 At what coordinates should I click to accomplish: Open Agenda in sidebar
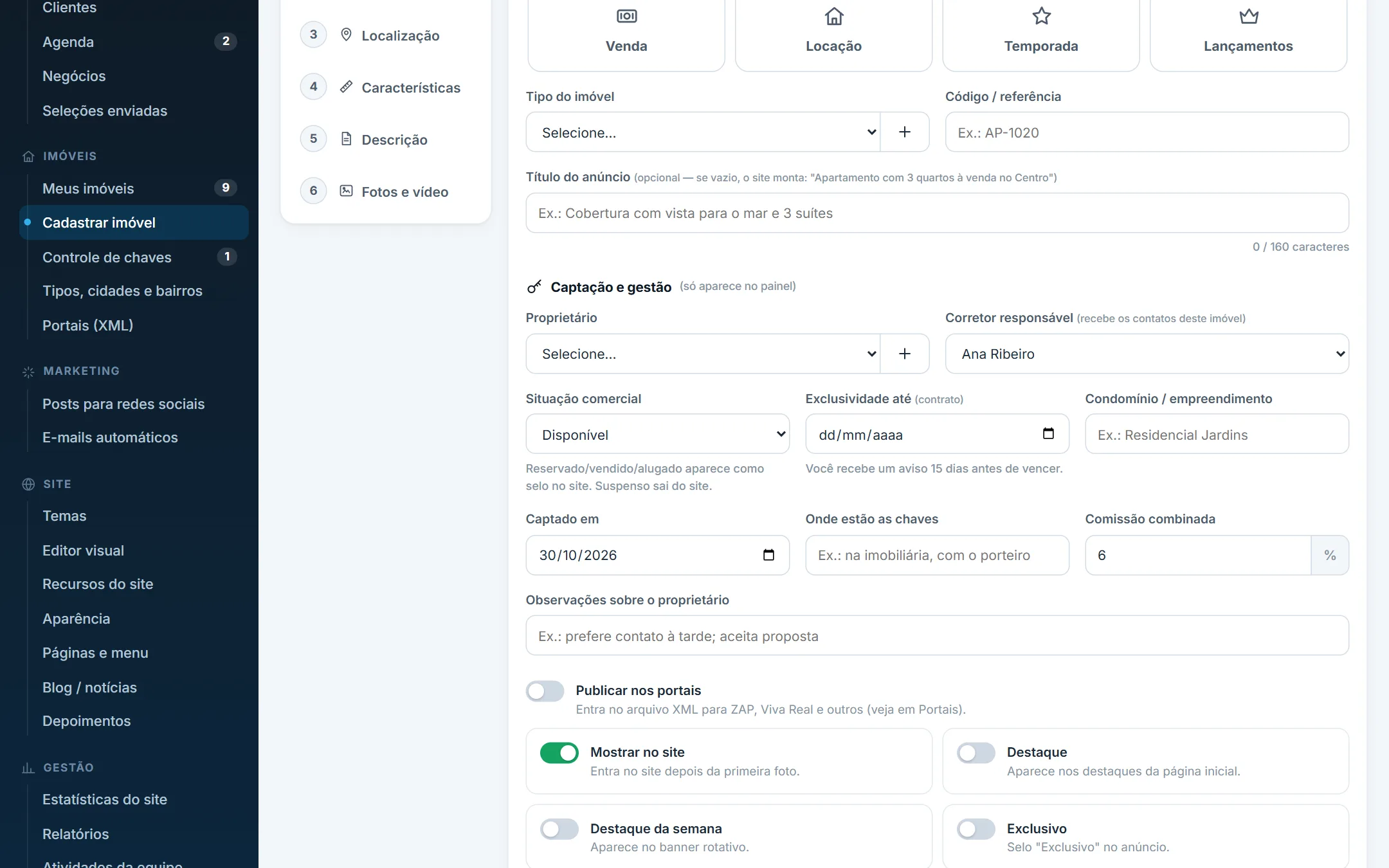[x=134, y=42]
